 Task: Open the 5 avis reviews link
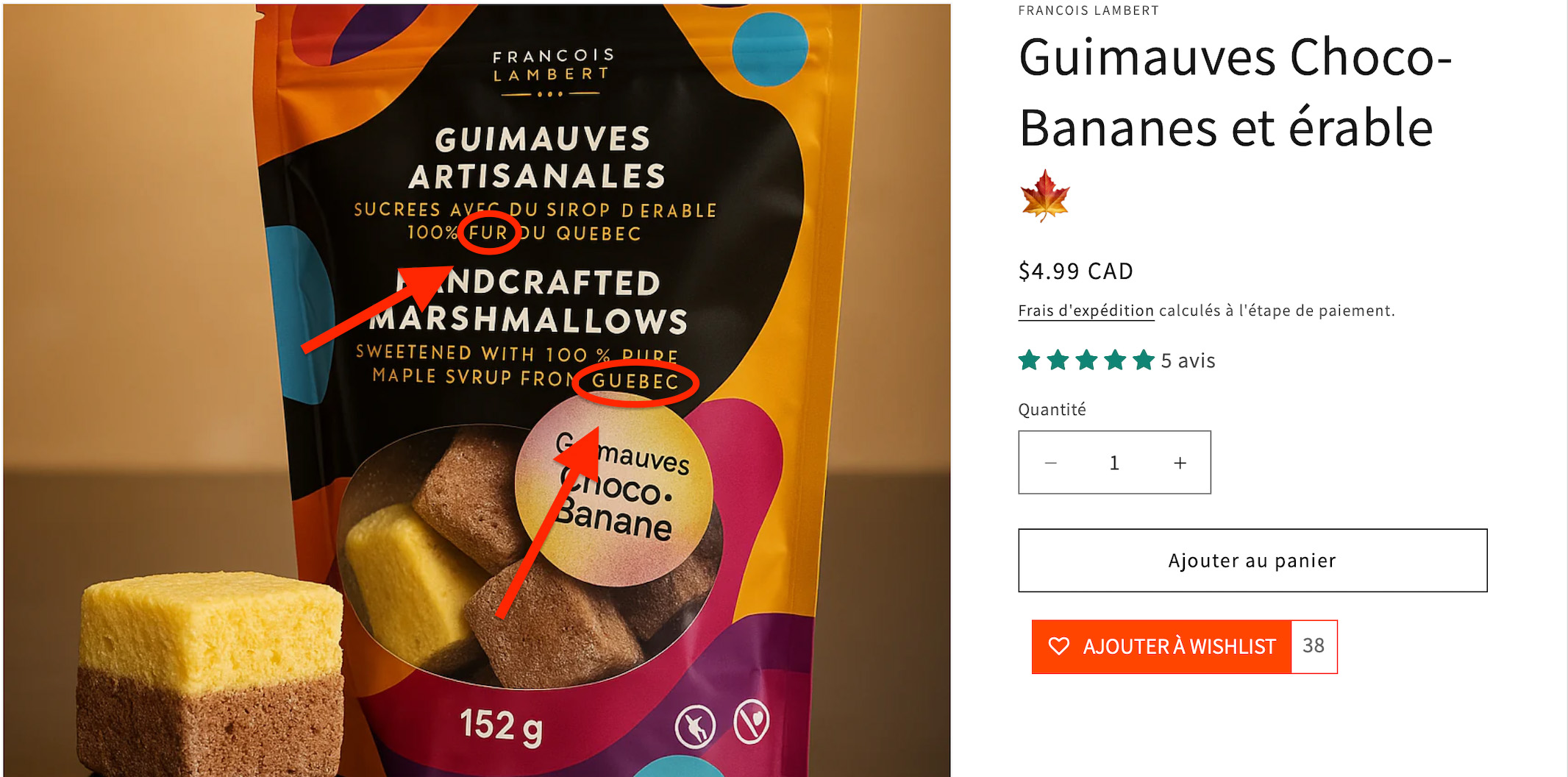point(1188,361)
